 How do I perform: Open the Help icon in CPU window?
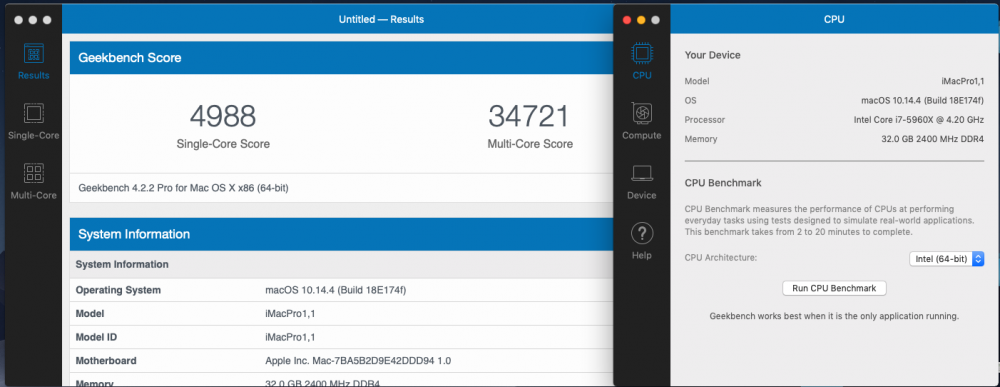642,233
